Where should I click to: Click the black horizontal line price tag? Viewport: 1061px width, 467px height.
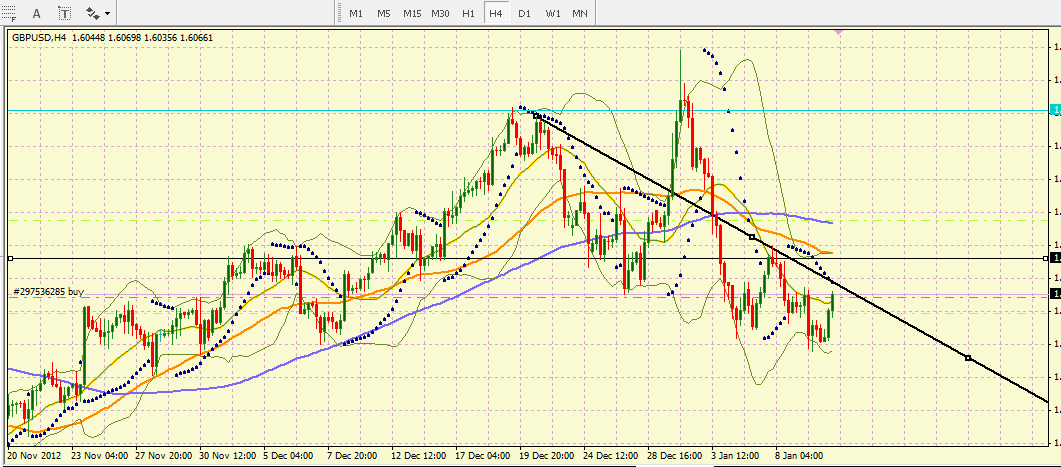point(1055,258)
